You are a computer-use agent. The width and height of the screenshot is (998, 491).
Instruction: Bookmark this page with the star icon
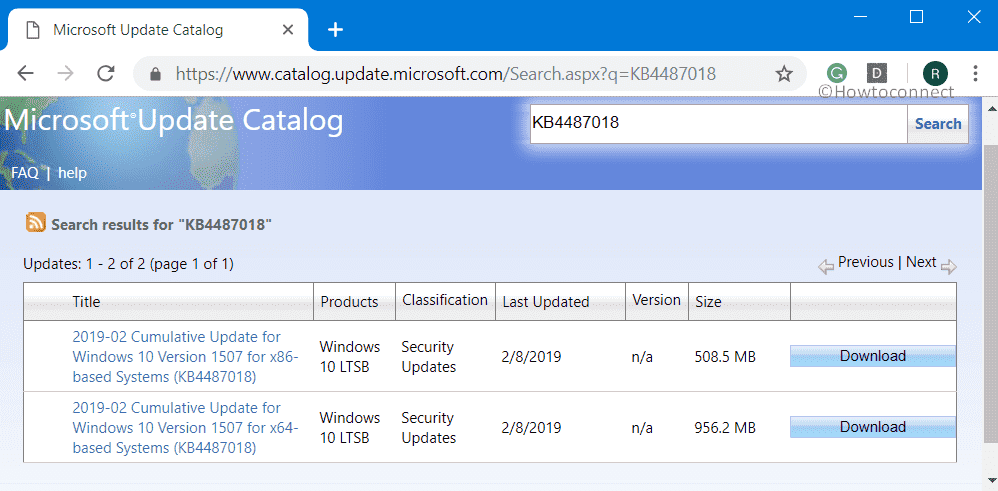coord(784,75)
